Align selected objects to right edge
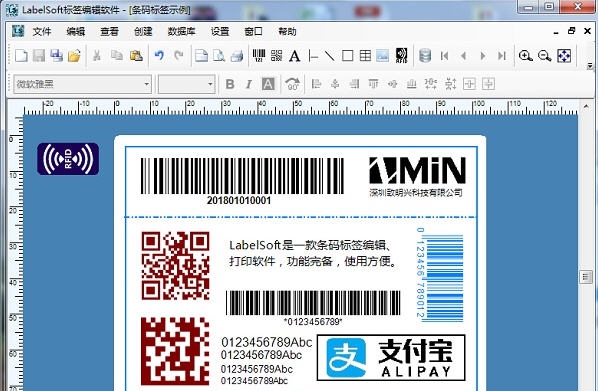The height and width of the screenshot is (391, 598). (x=354, y=84)
